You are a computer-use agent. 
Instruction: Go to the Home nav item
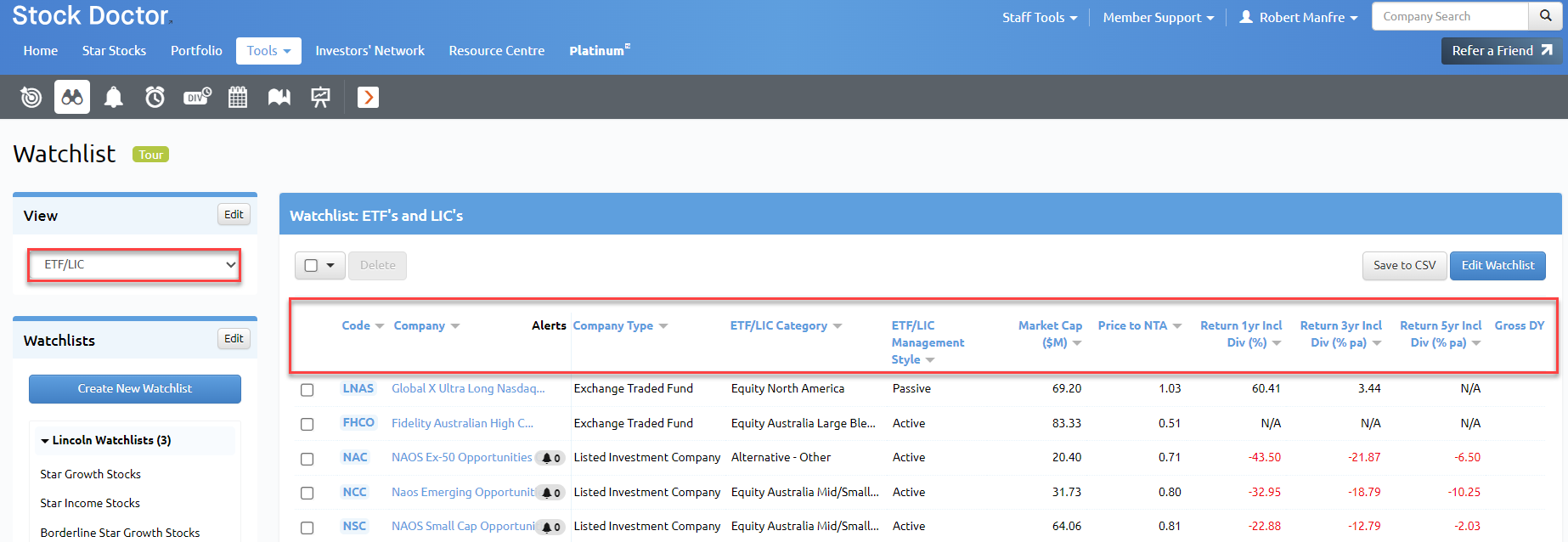41,51
